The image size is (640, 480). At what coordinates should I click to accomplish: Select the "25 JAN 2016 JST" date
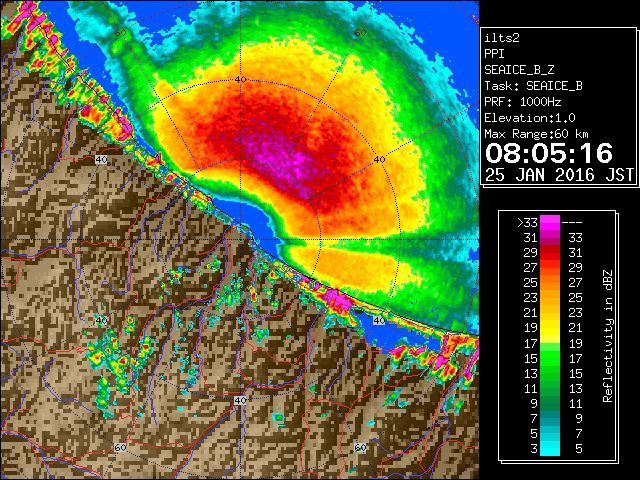559,175
